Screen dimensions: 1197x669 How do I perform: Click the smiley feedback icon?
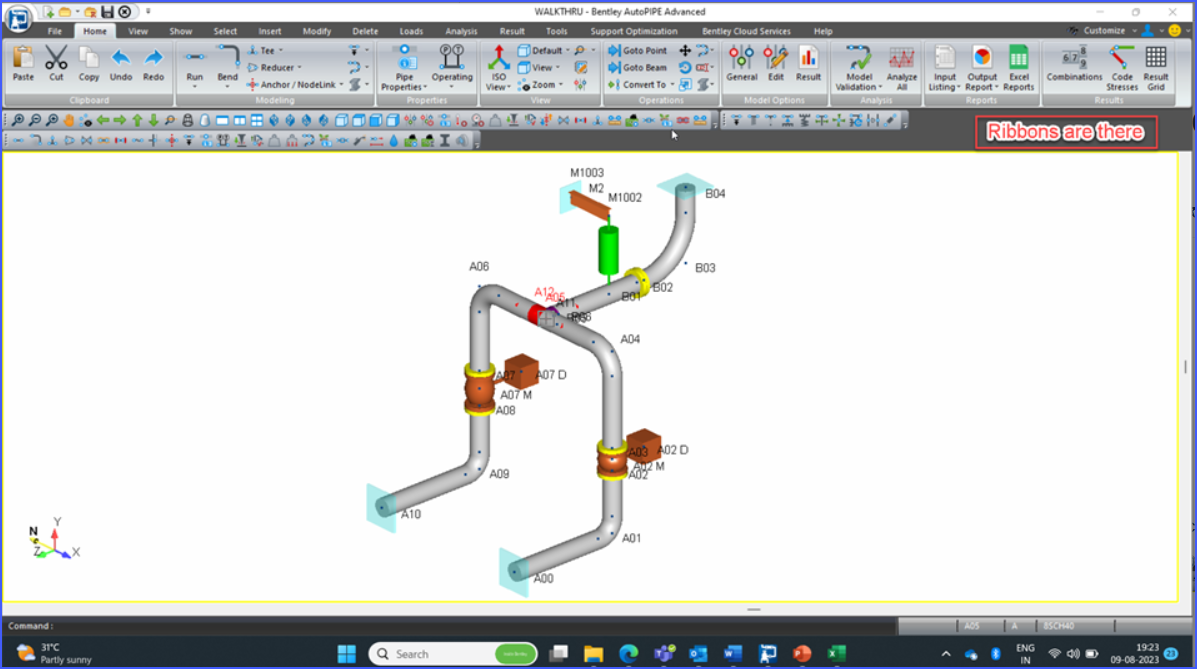[x=1175, y=31]
